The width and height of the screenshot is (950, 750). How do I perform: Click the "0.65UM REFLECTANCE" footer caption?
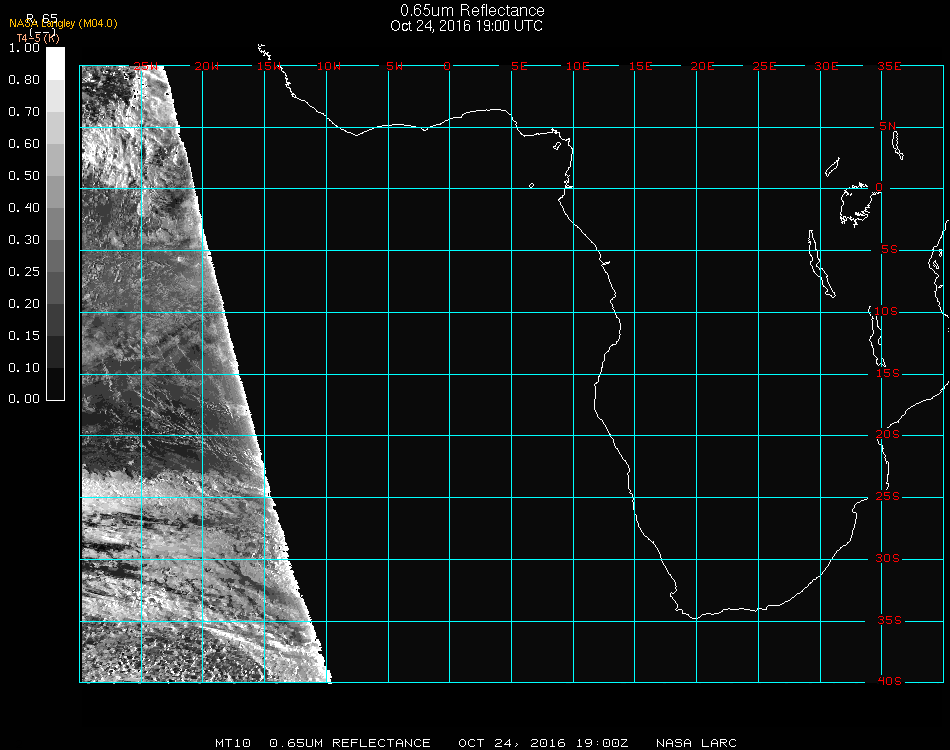350,743
